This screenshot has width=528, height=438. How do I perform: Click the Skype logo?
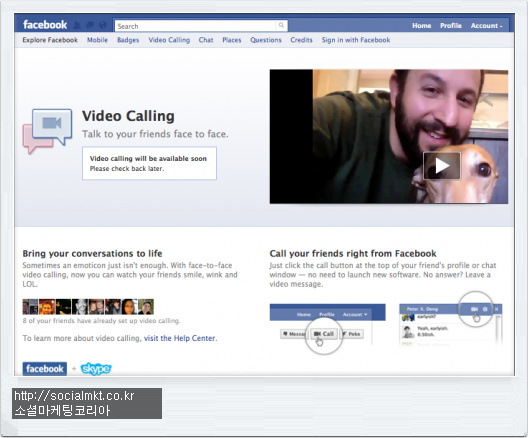[x=96, y=369]
